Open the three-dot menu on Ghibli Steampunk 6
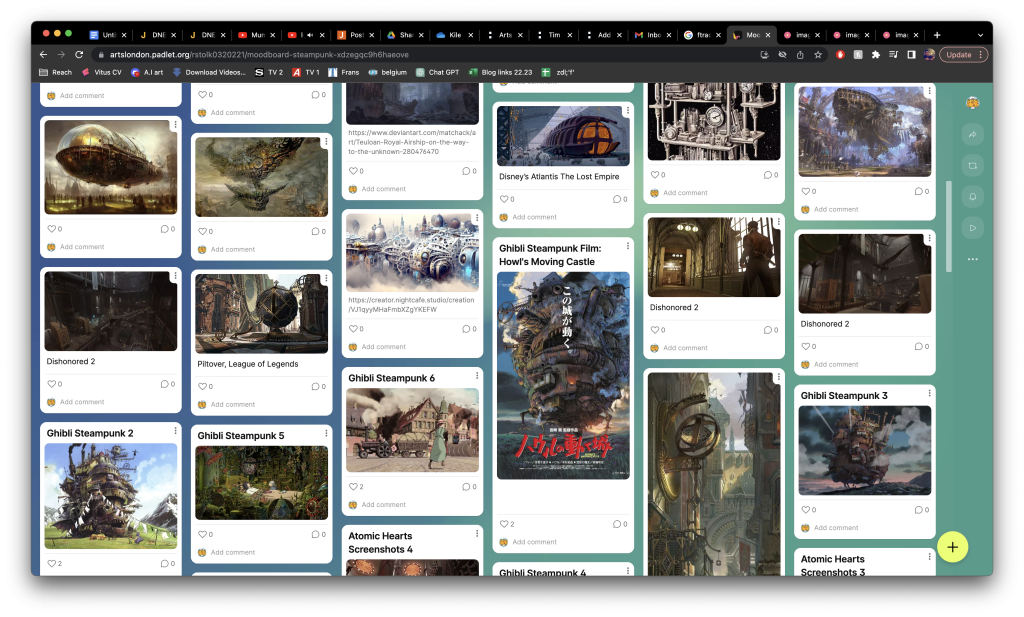 477,376
